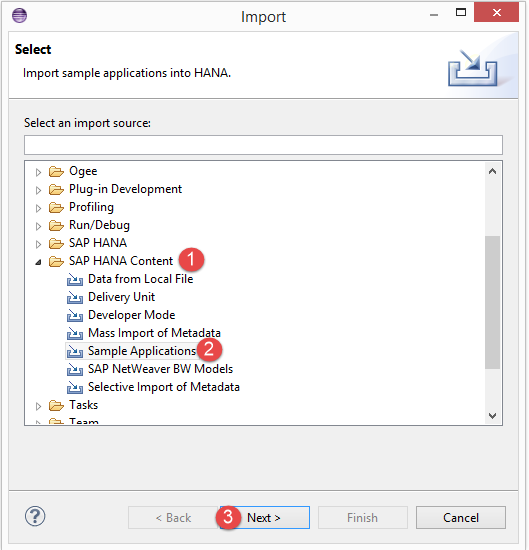529x550 pixels.
Task: Click the Plug-in Development folder icon
Action: click(x=56, y=189)
